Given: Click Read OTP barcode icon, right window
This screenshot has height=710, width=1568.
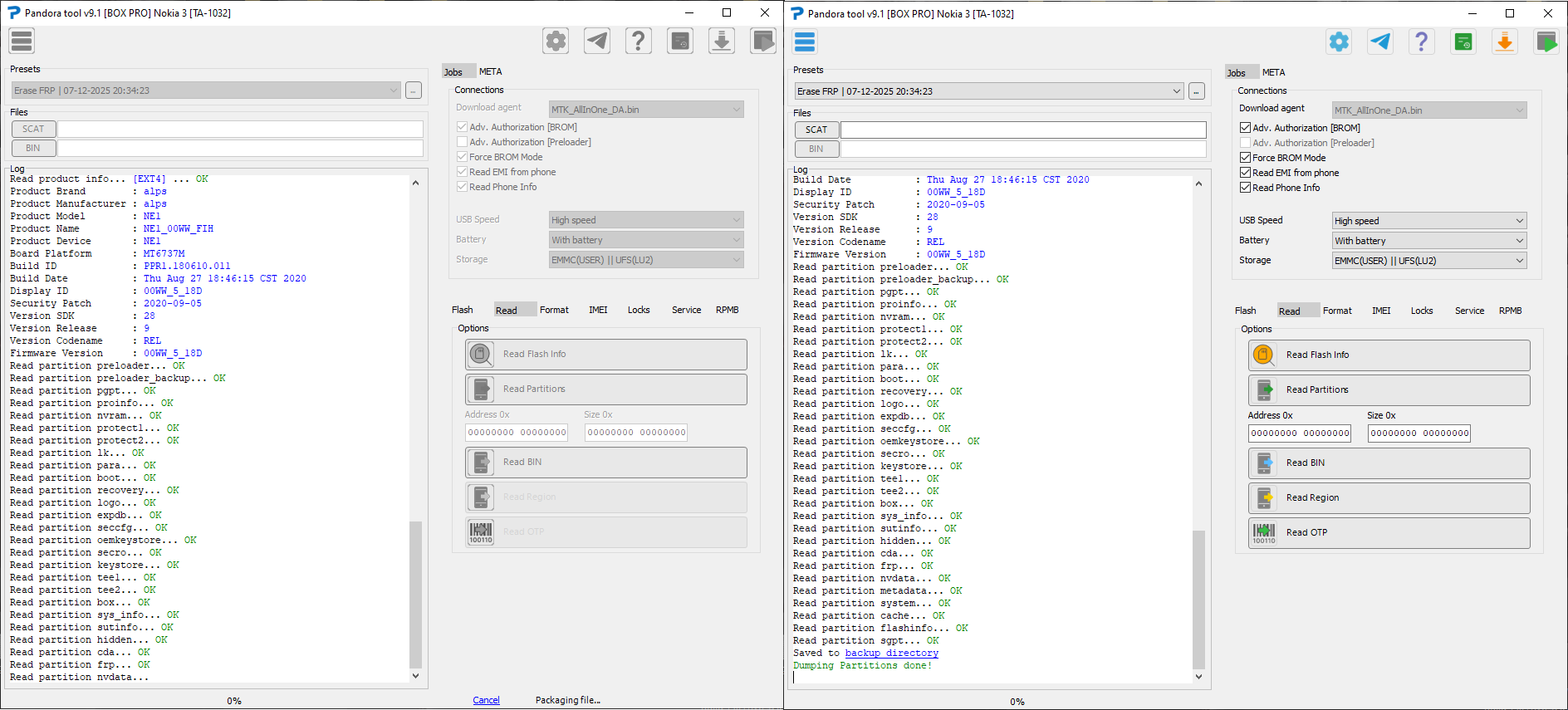Looking at the screenshot, I should [1263, 533].
